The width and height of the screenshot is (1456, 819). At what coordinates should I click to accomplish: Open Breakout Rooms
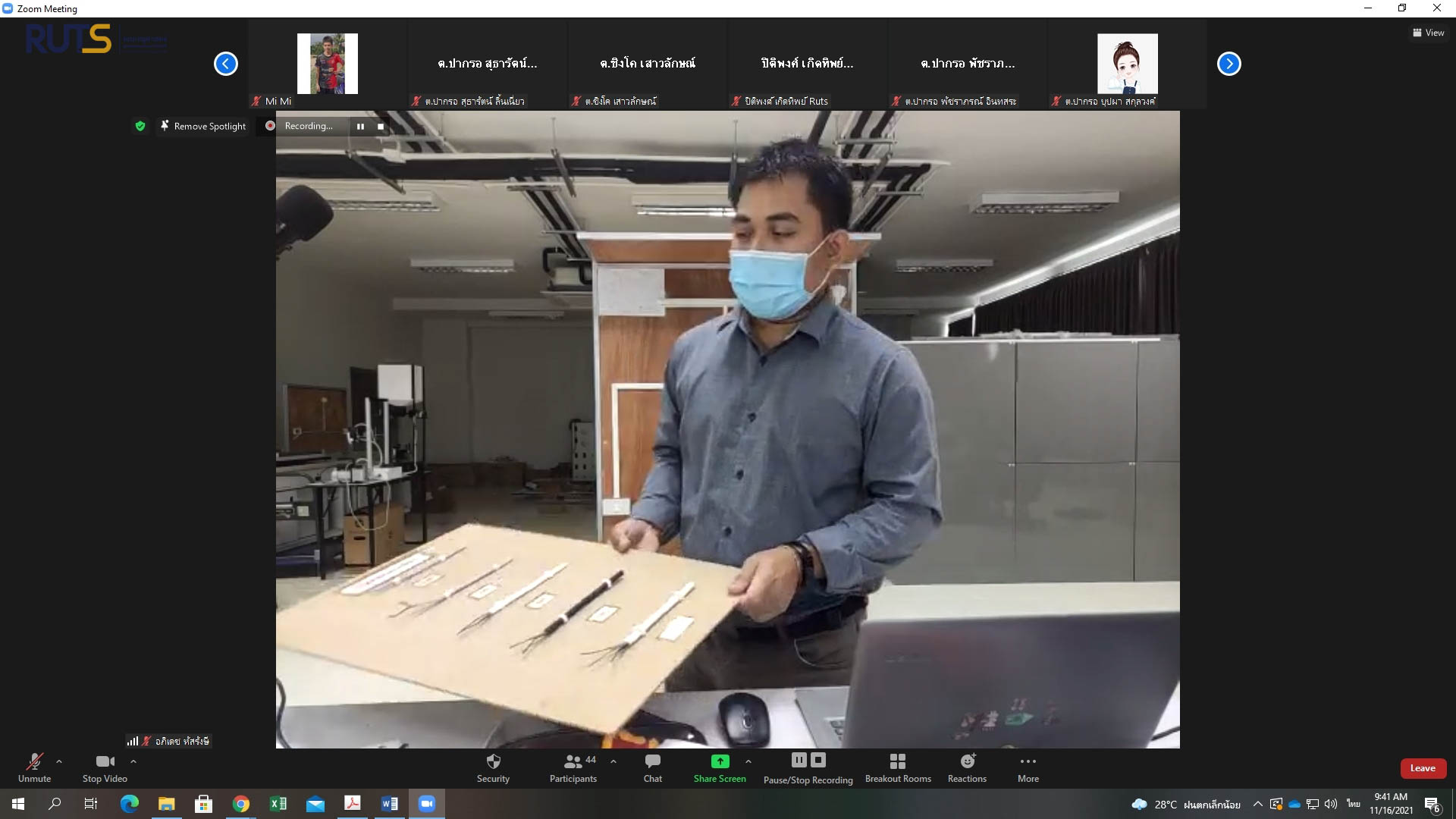tap(898, 767)
